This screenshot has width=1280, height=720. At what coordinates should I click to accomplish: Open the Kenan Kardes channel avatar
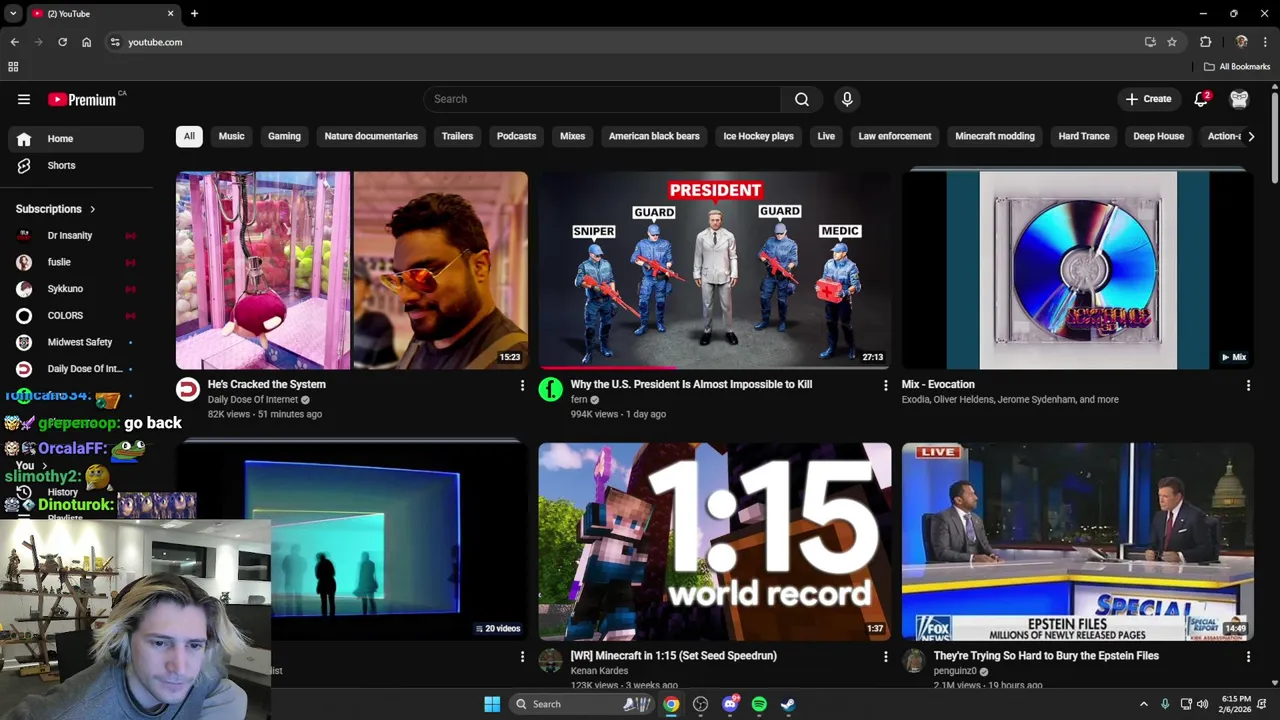click(550, 661)
